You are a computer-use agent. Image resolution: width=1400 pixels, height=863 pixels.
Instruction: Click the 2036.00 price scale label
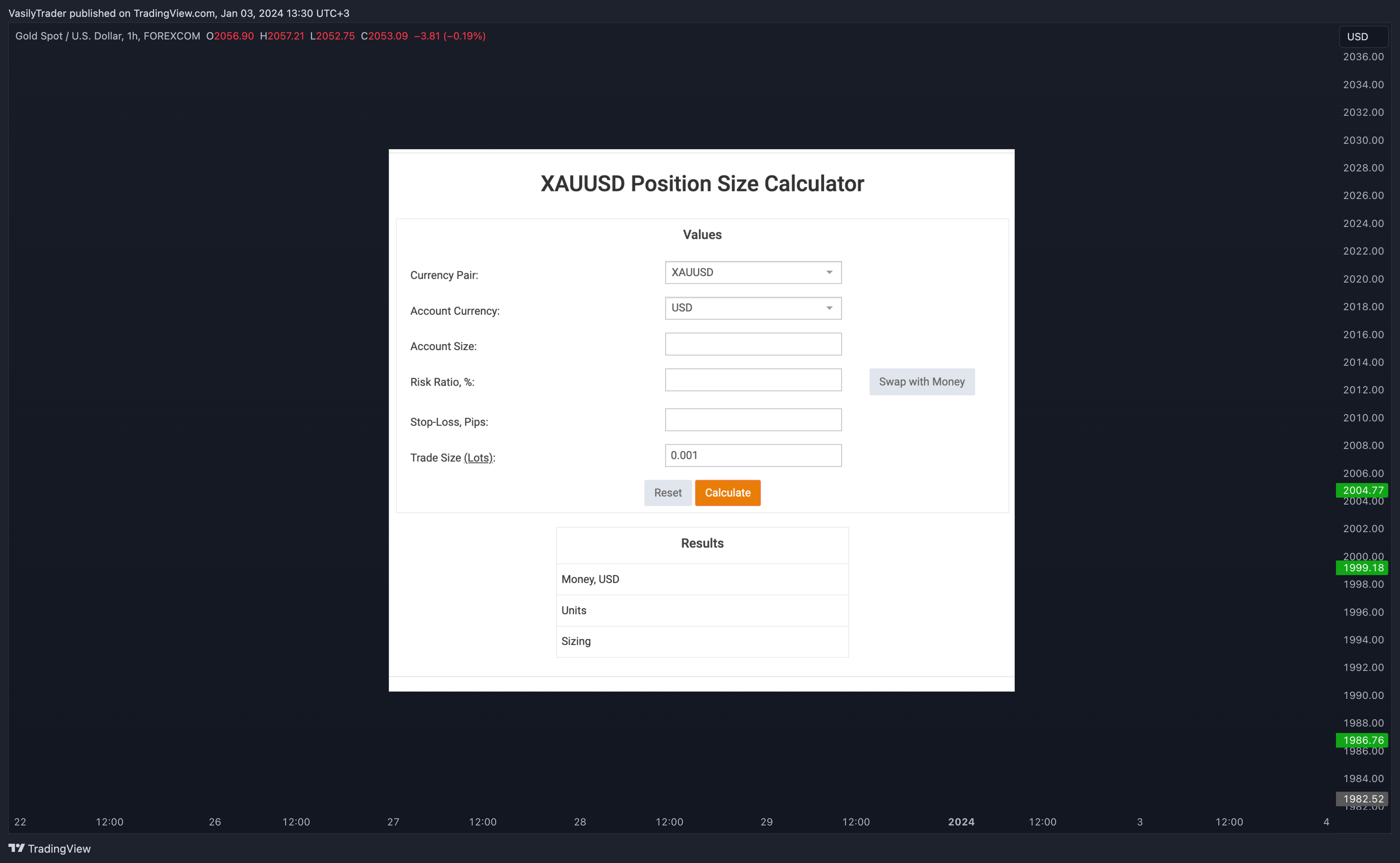(x=1363, y=56)
